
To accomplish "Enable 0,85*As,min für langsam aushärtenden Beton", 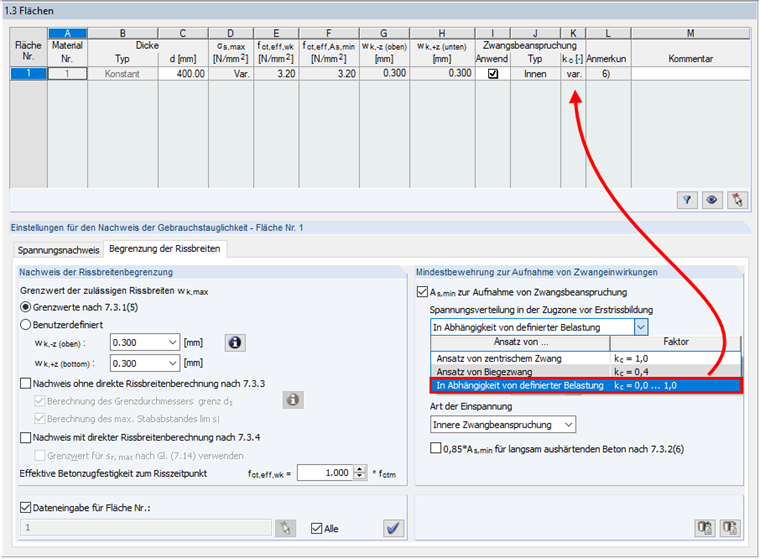I will point(436,448).
